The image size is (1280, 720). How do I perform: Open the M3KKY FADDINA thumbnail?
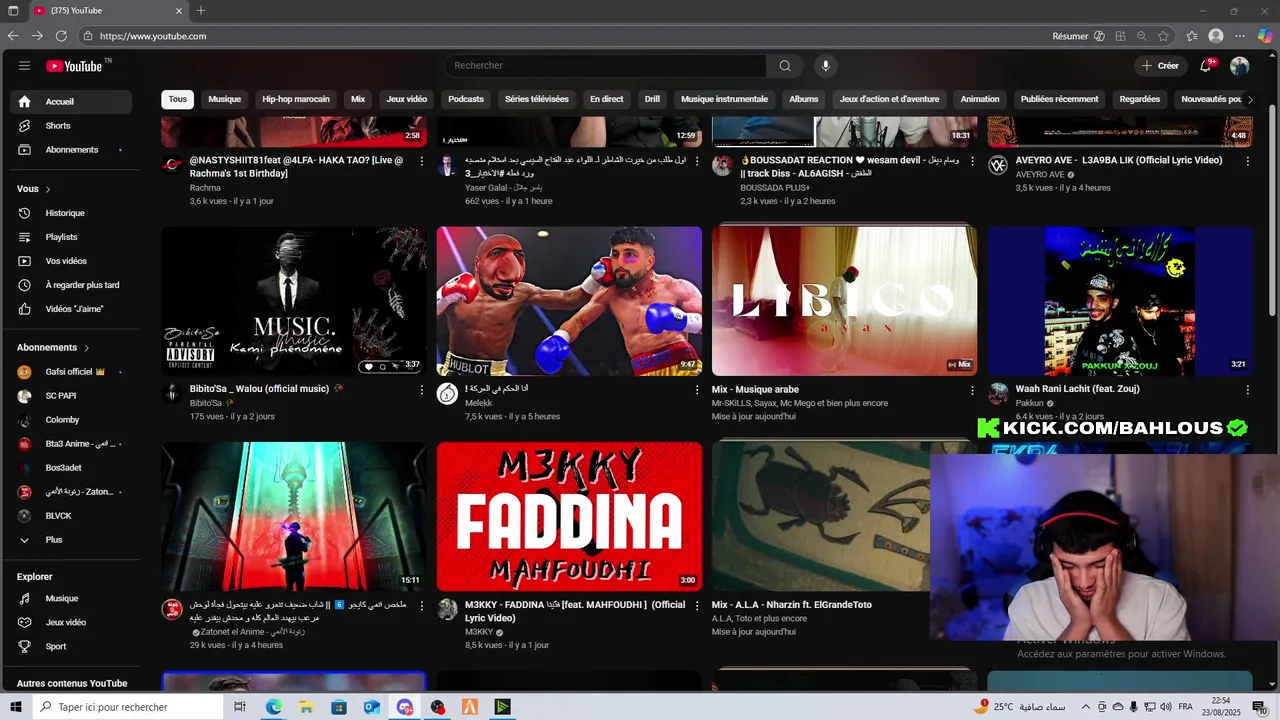tap(569, 517)
